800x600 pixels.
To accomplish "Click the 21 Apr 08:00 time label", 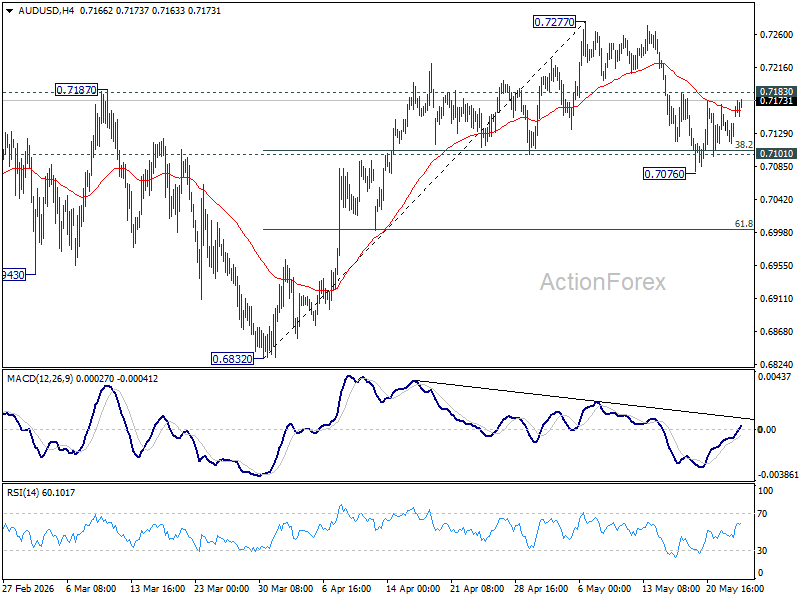I will click(478, 589).
